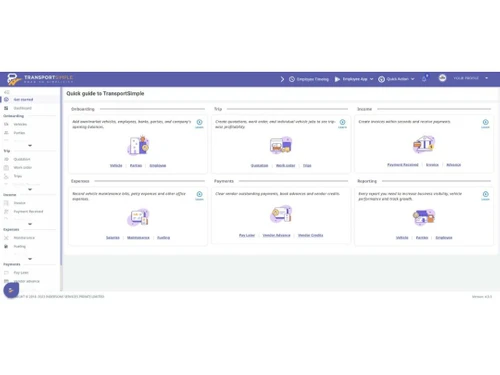The image size is (500, 375).
Task: Click the Learn icon in the Onboarding card
Action: tap(199, 122)
